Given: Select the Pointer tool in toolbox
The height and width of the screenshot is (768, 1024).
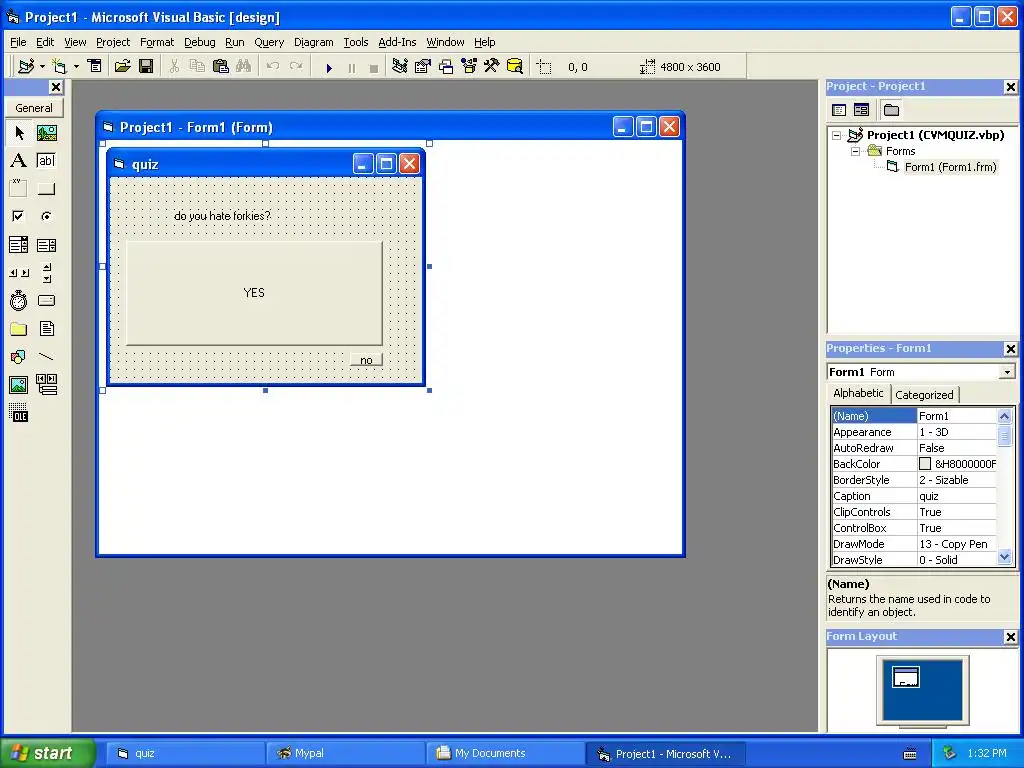Looking at the screenshot, I should [19, 133].
